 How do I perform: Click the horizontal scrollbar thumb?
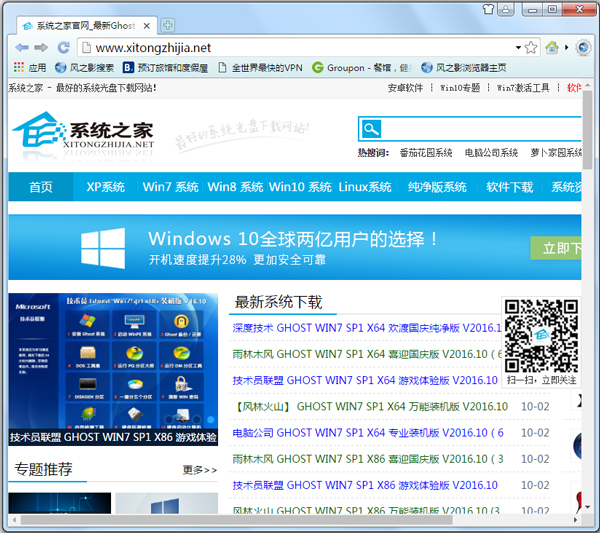tap(236, 520)
